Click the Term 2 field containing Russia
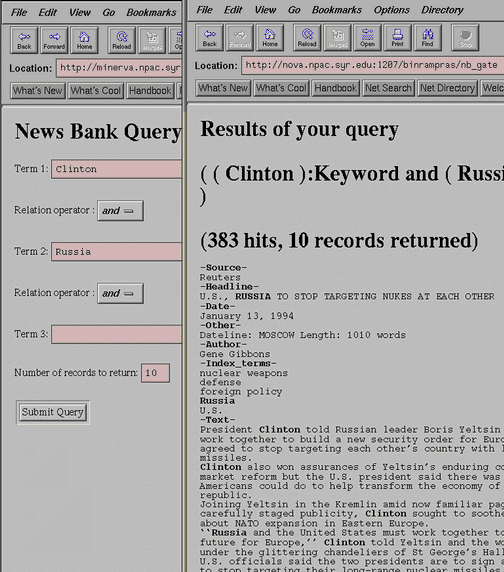Viewport: 504px width, 572px height. point(116,252)
